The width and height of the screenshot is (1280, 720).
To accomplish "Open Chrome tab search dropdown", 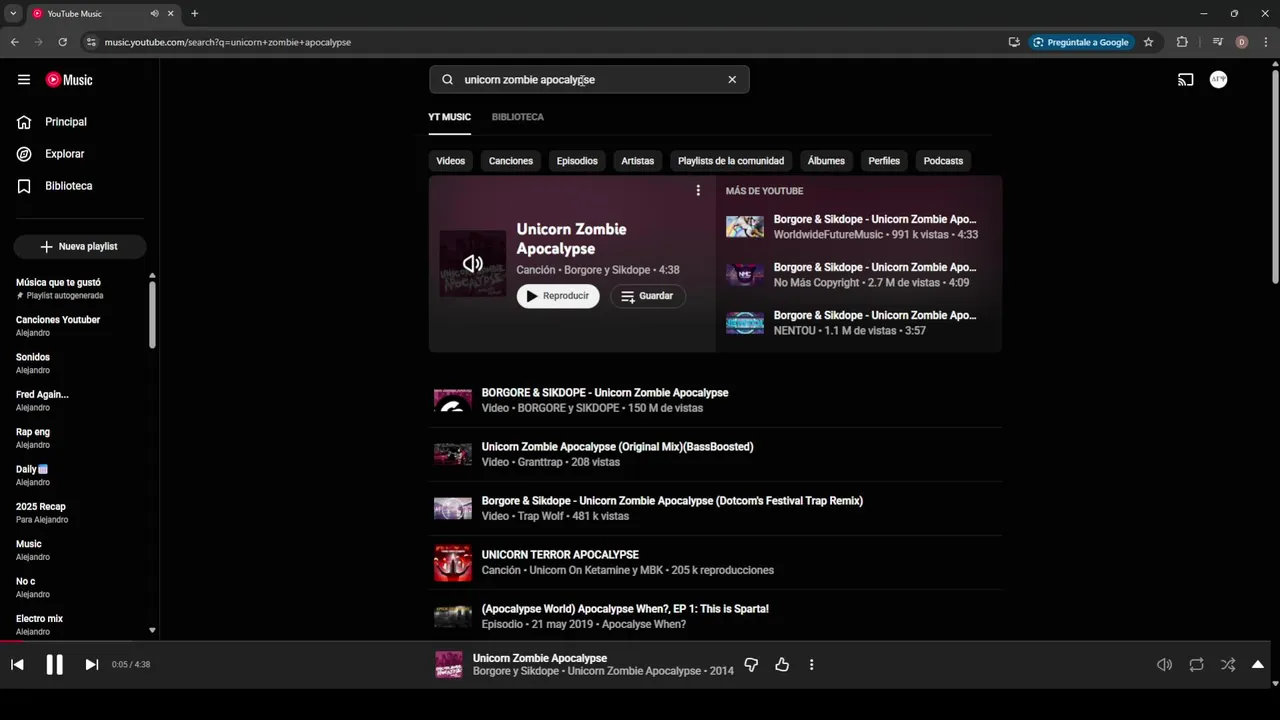I will coord(13,14).
